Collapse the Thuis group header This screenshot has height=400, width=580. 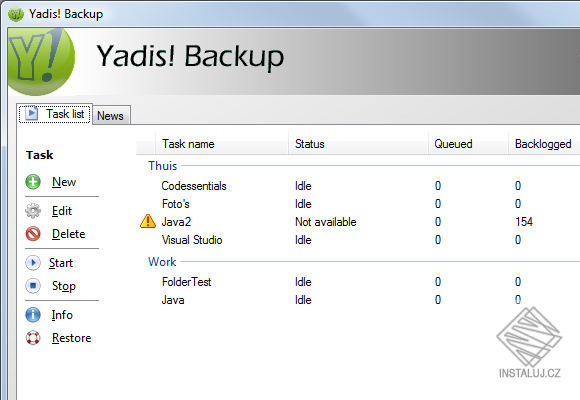163,166
